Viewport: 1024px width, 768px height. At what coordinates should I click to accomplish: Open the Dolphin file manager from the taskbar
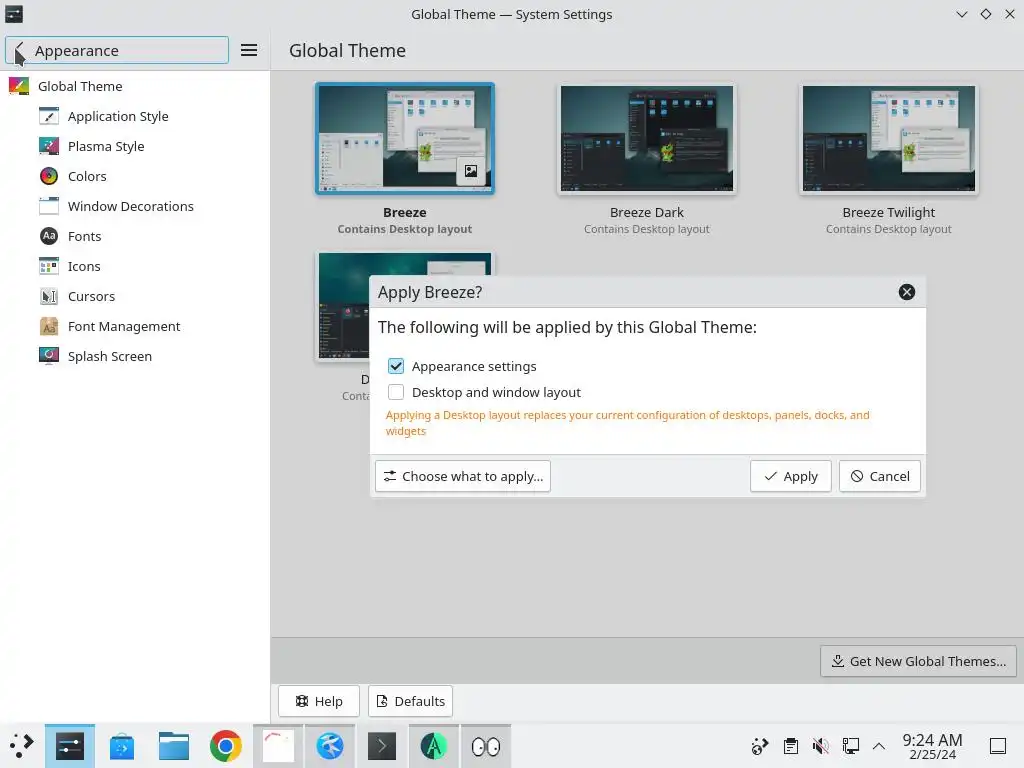tap(174, 746)
